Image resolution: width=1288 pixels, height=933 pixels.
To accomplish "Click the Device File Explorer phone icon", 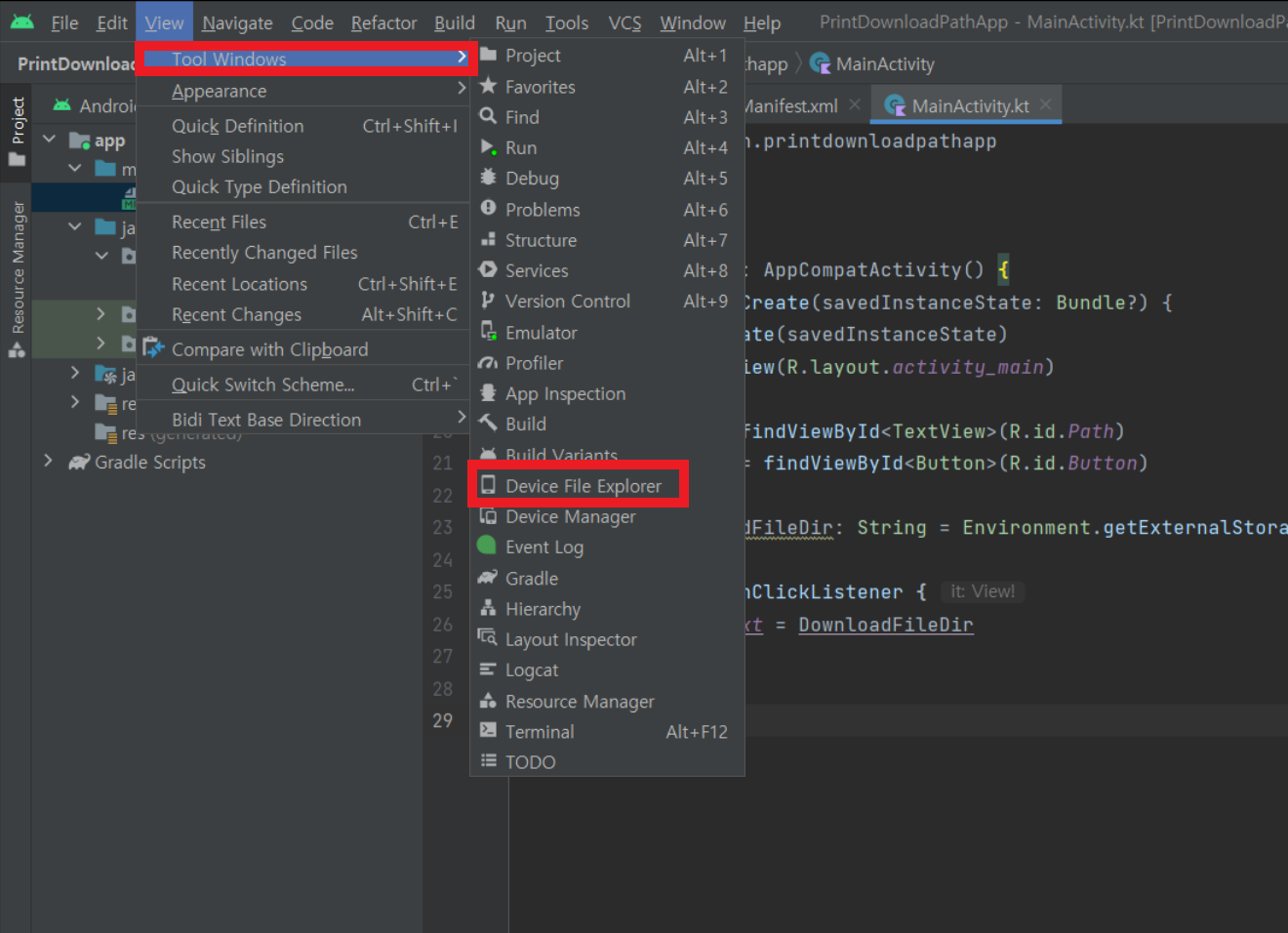I will [488, 485].
